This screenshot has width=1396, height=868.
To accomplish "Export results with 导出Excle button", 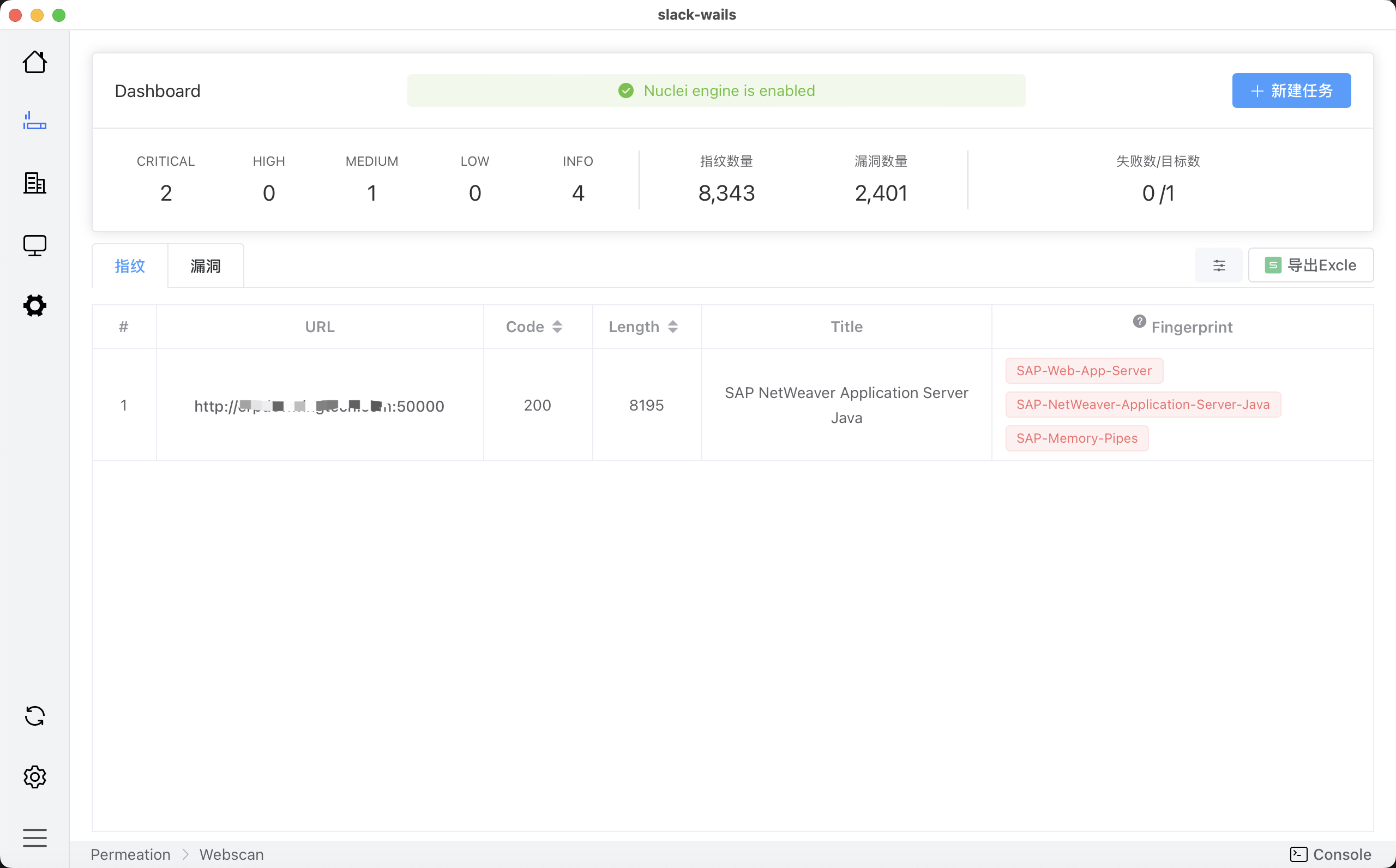I will pyautogui.click(x=1310, y=265).
